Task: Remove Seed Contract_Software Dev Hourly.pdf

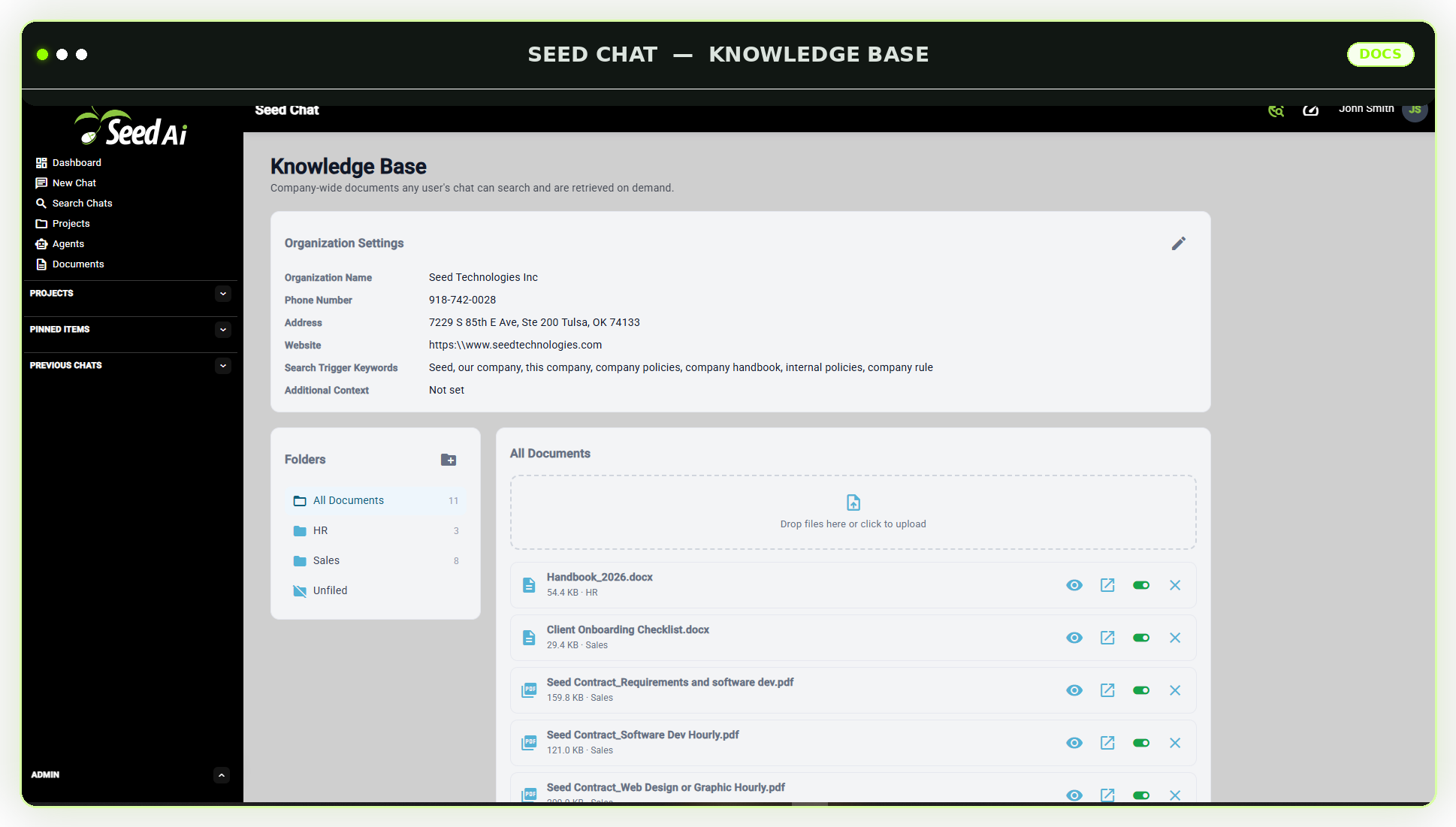Action: click(1175, 743)
